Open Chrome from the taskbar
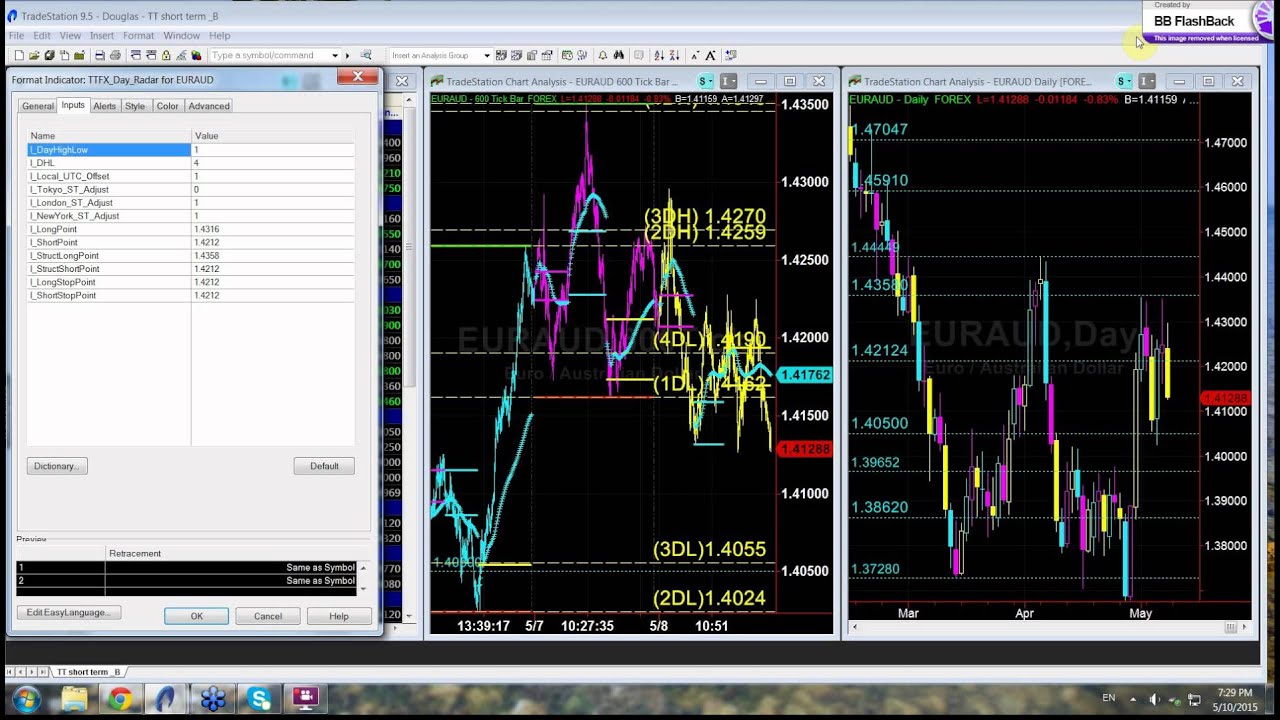The height and width of the screenshot is (720, 1280). (120, 698)
